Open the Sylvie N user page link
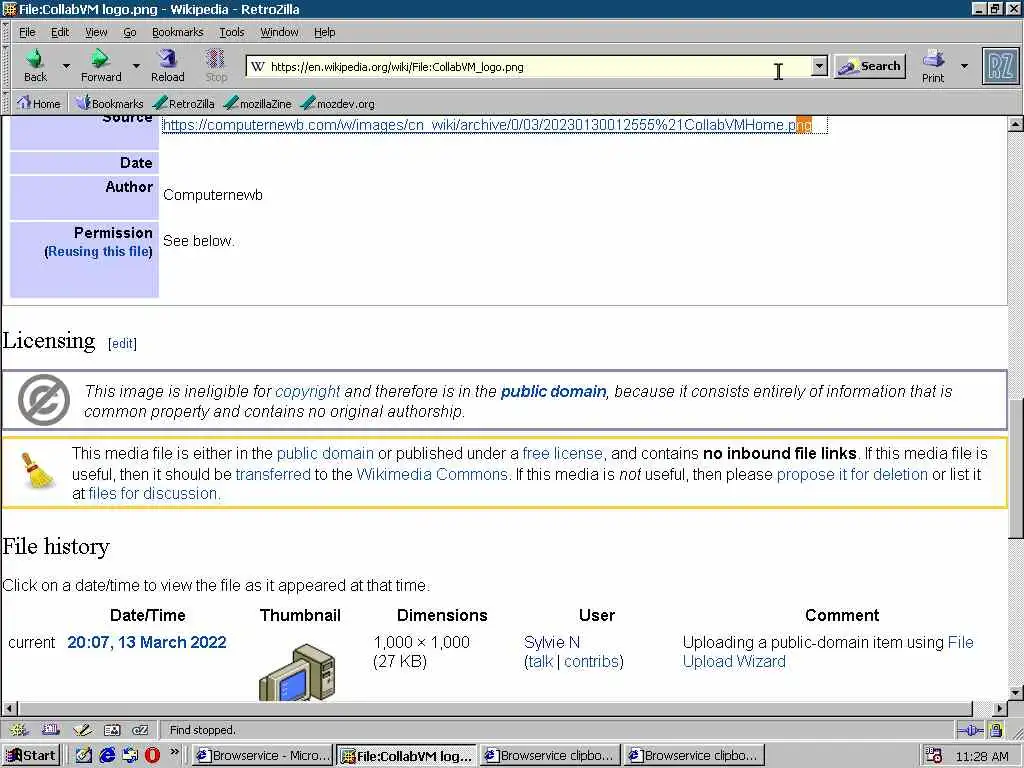The width and height of the screenshot is (1024, 768). coord(552,642)
